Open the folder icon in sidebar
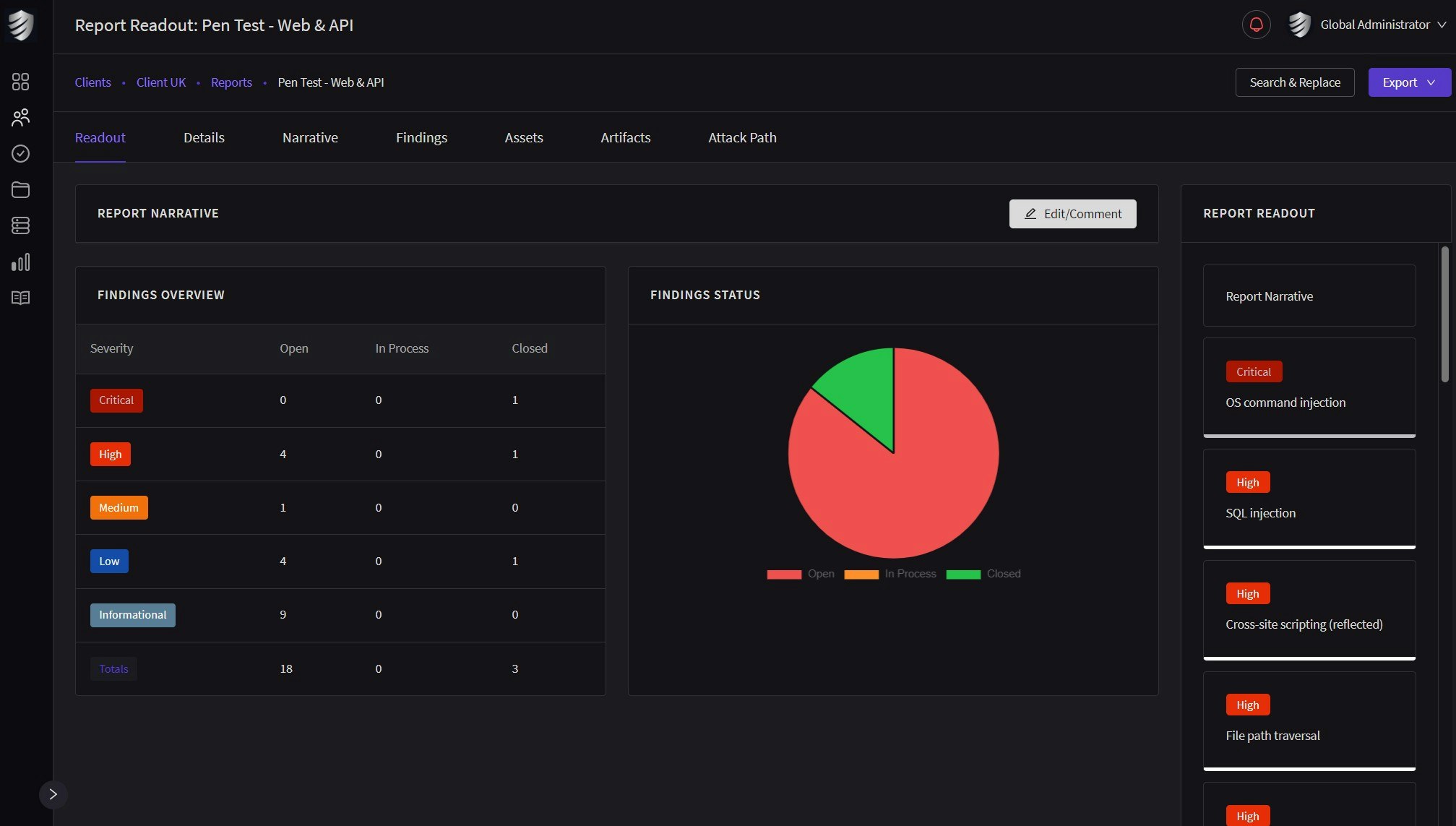 pyautogui.click(x=21, y=189)
